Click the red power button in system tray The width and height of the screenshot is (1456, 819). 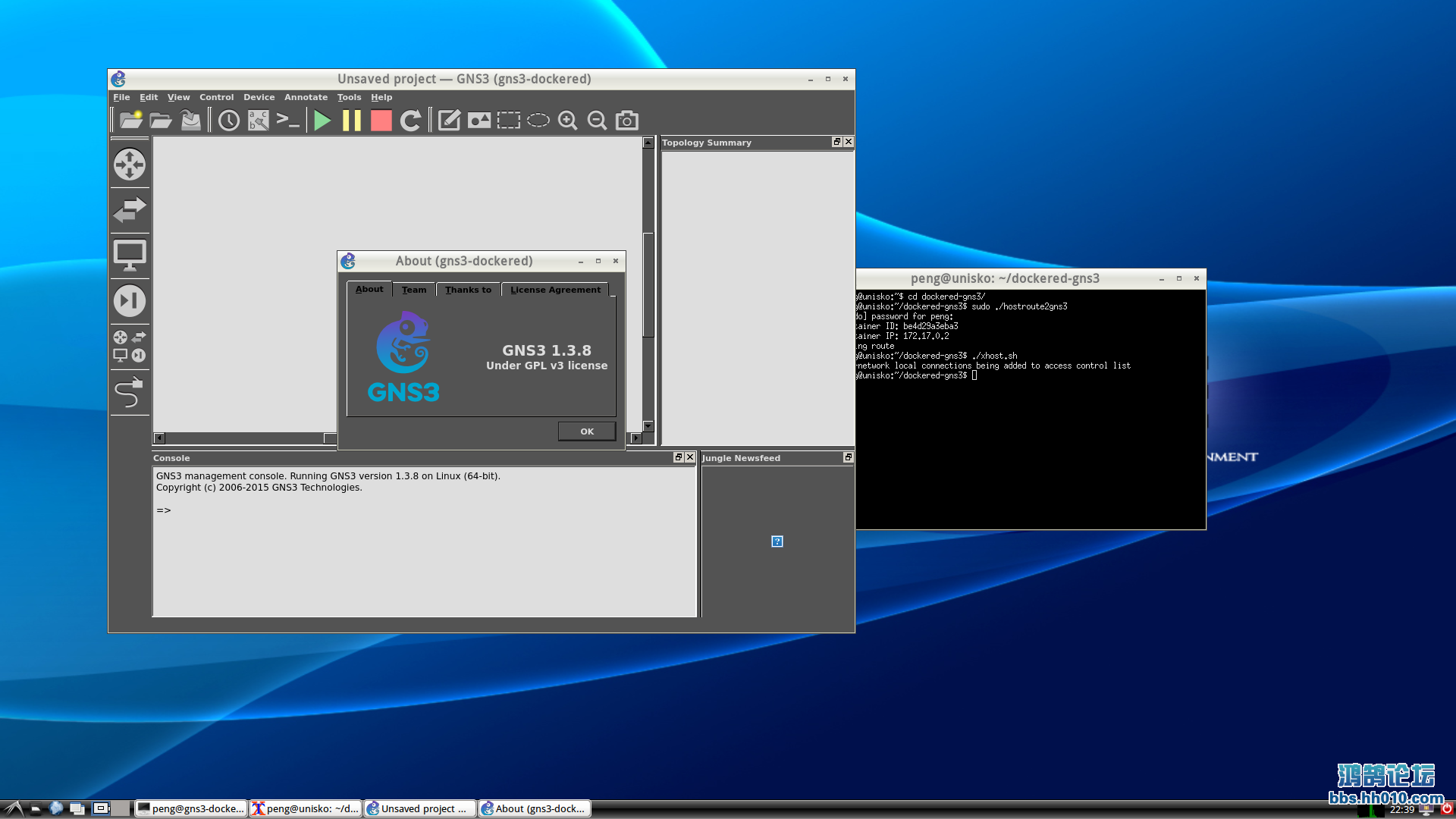pyautogui.click(x=1447, y=809)
